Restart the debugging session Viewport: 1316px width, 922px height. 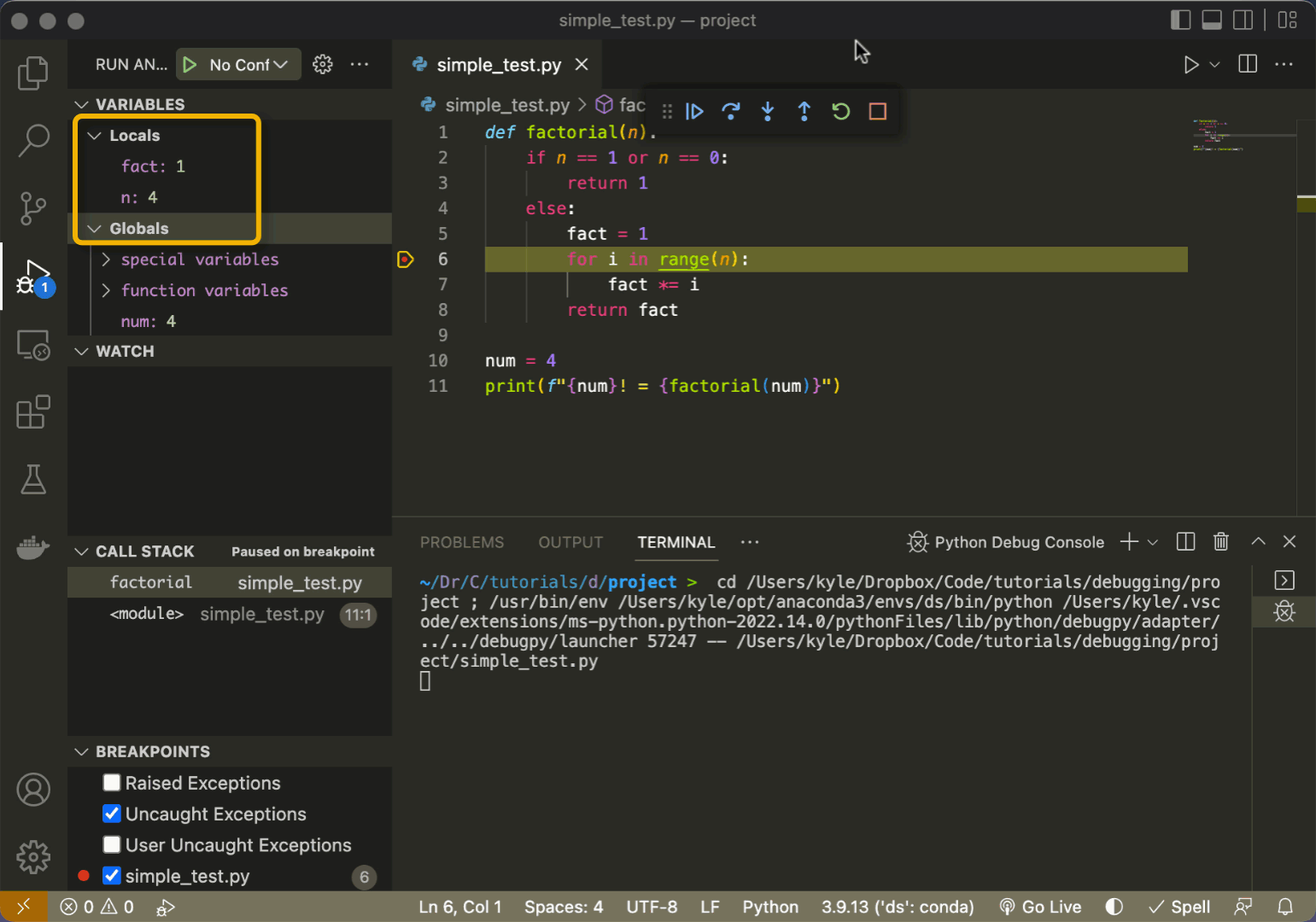coord(840,112)
